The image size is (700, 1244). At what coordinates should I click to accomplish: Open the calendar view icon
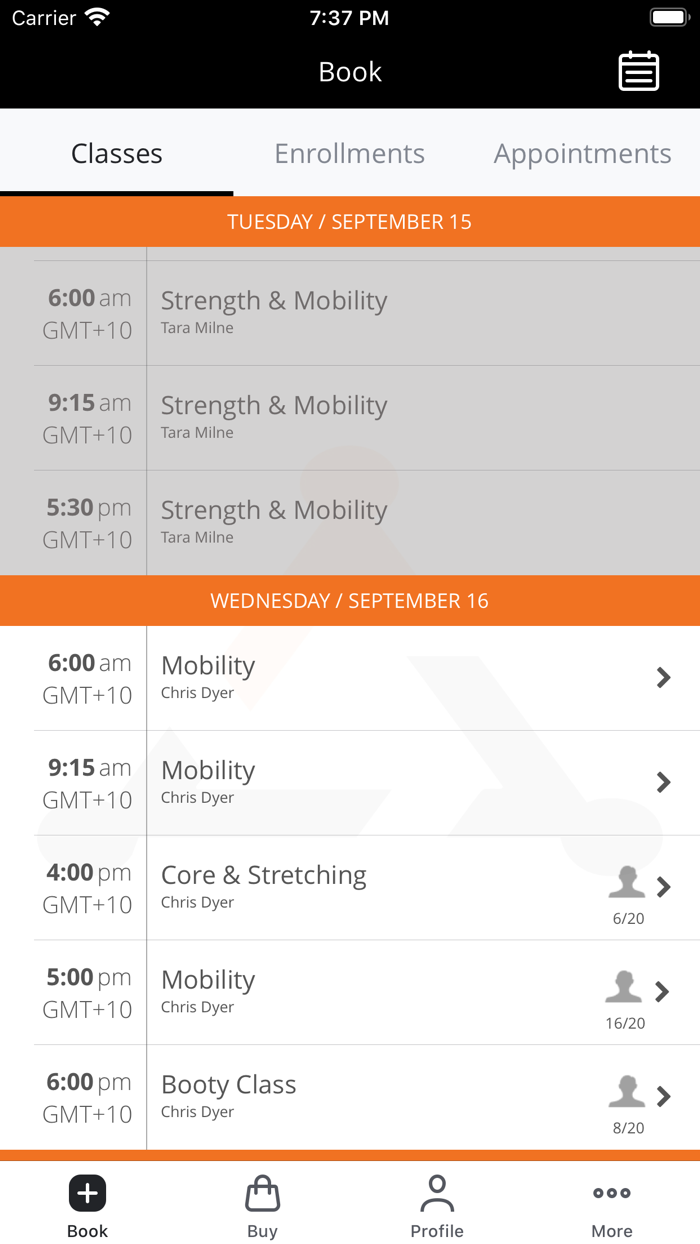(x=638, y=72)
